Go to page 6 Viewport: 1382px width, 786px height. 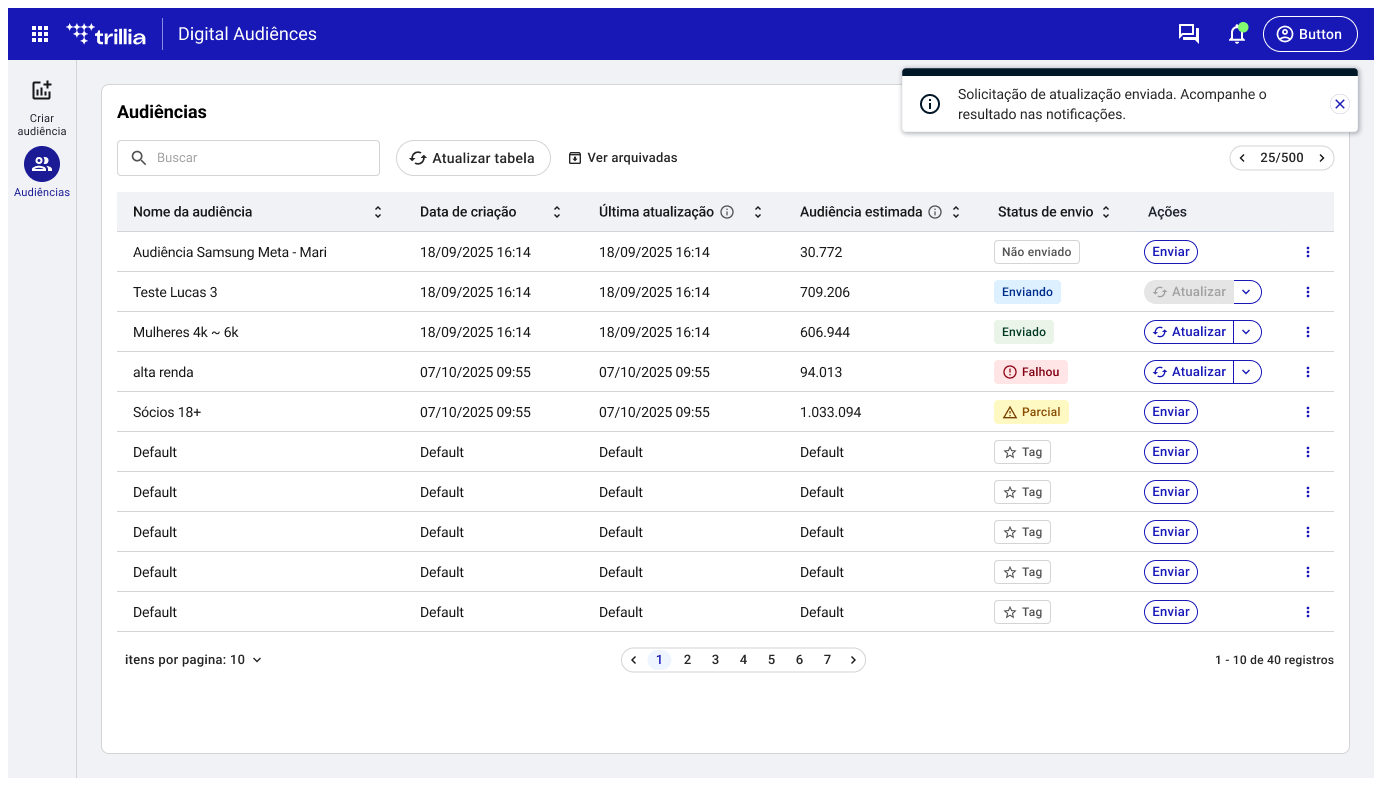800,660
